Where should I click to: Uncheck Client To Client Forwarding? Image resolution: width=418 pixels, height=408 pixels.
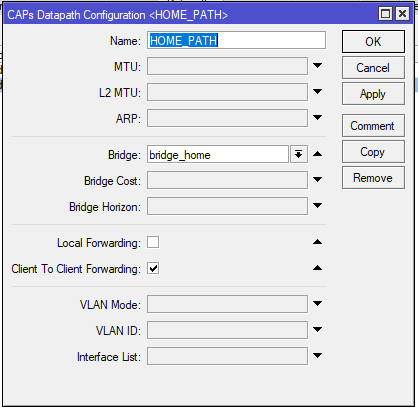[153, 268]
